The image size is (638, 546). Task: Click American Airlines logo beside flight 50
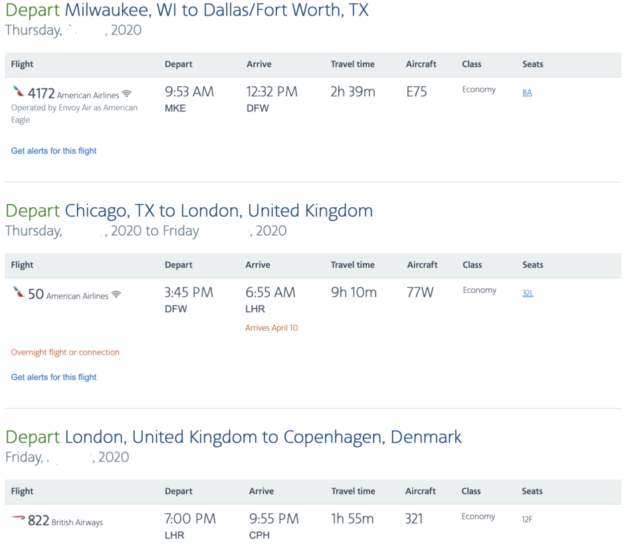point(18,292)
